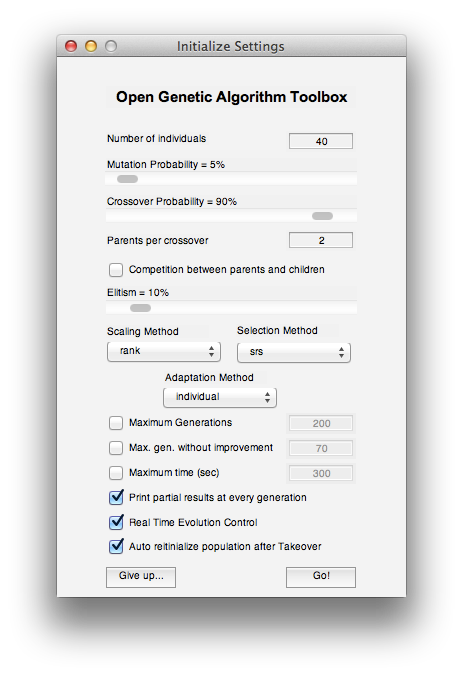Enable Competition between parents and children checkbox

pos(116,270)
